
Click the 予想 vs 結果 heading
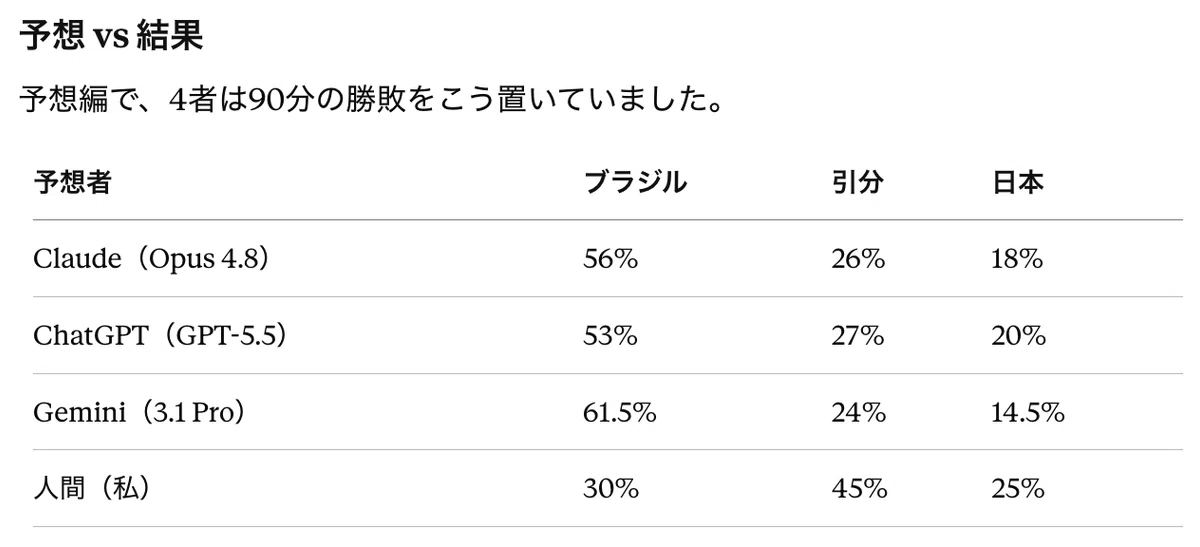[x=111, y=38]
